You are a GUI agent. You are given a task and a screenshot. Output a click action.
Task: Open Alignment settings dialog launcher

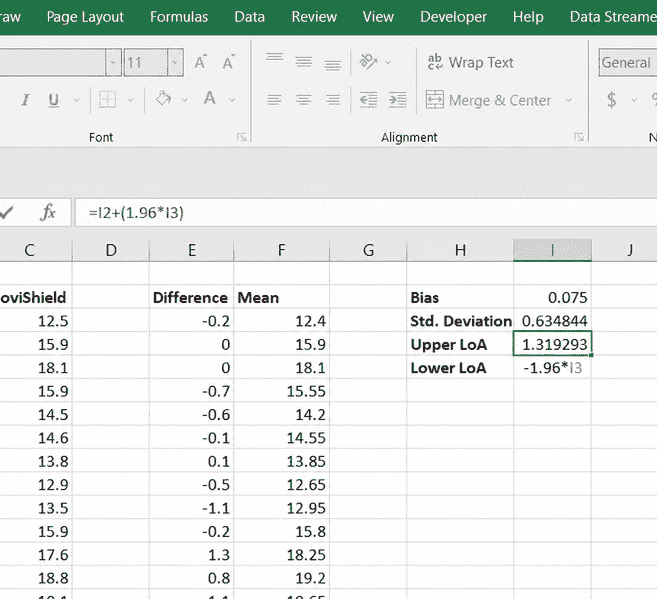click(579, 137)
